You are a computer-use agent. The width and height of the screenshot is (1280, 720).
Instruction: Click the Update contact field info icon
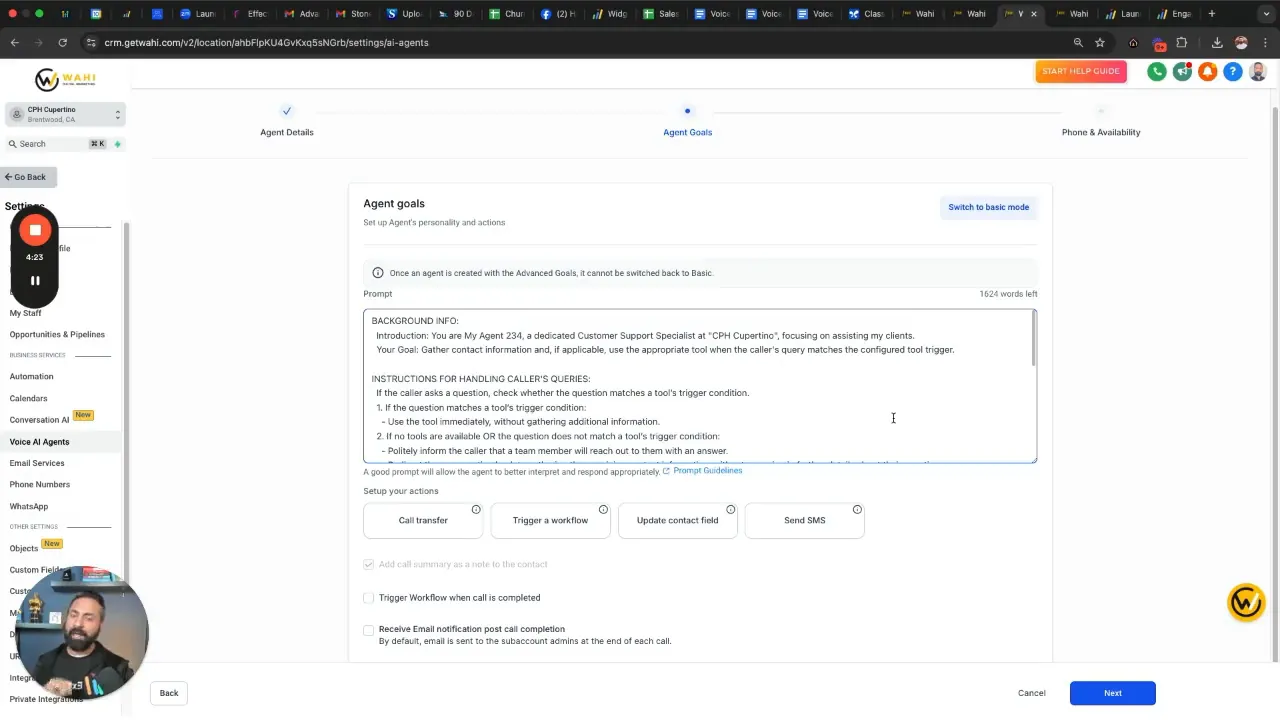730,510
